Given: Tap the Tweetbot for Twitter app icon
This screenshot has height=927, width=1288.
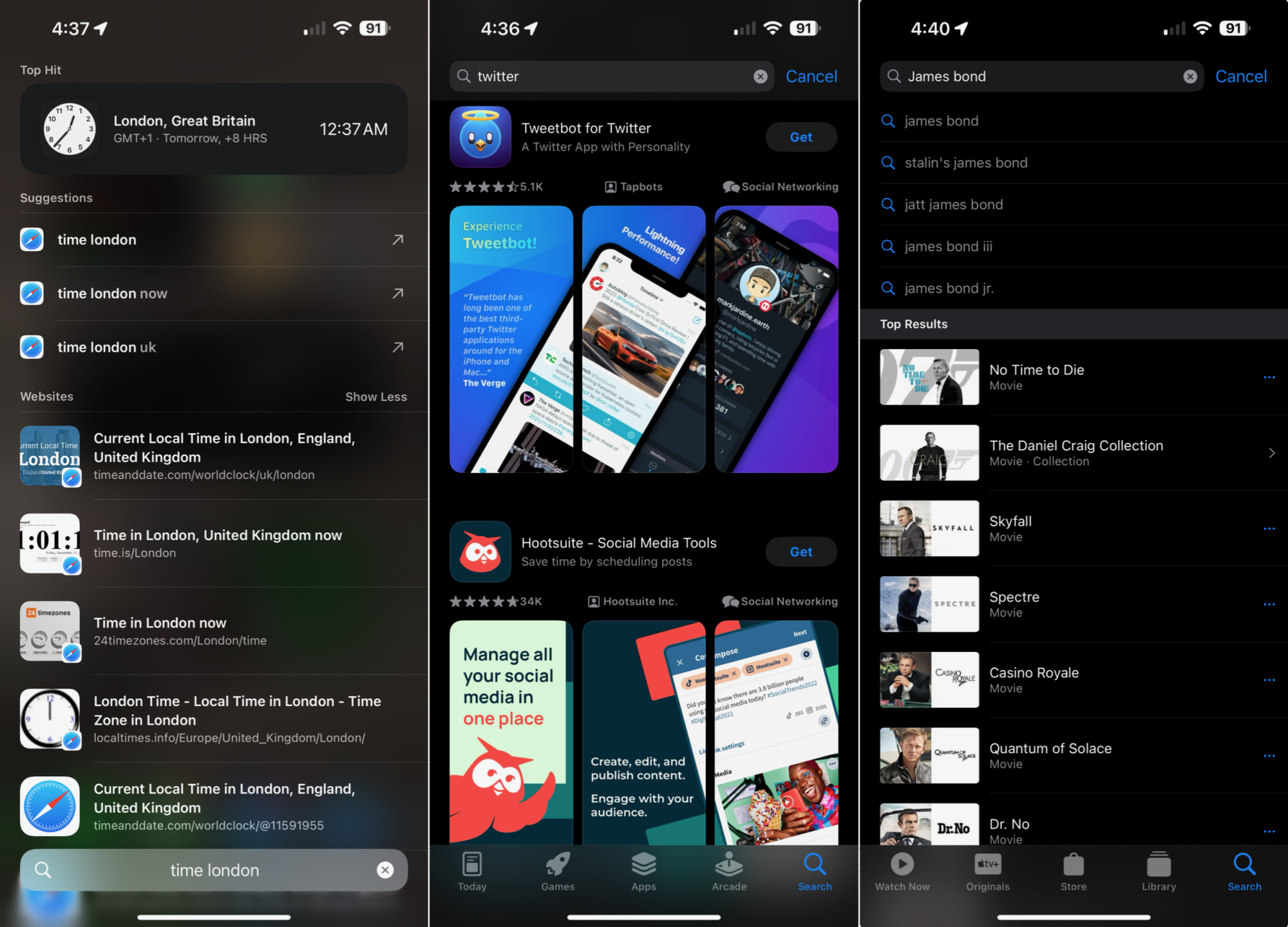Looking at the screenshot, I should click(481, 135).
